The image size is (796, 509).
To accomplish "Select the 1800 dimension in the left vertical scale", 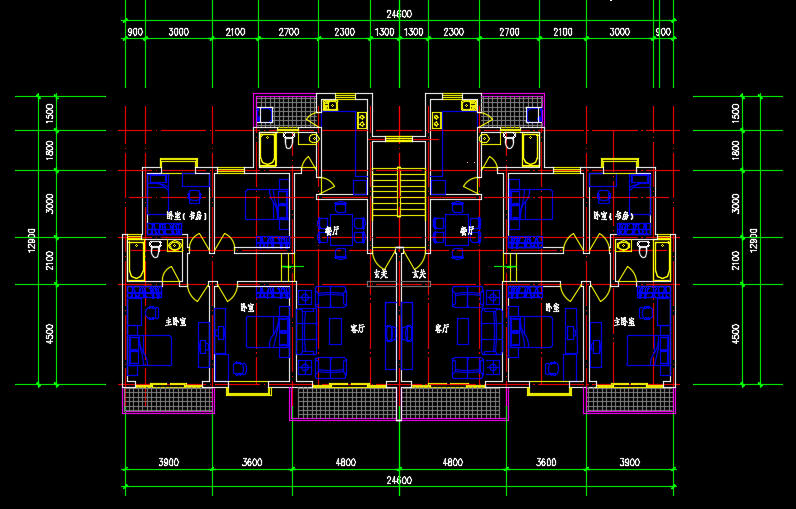I will coord(49,150).
